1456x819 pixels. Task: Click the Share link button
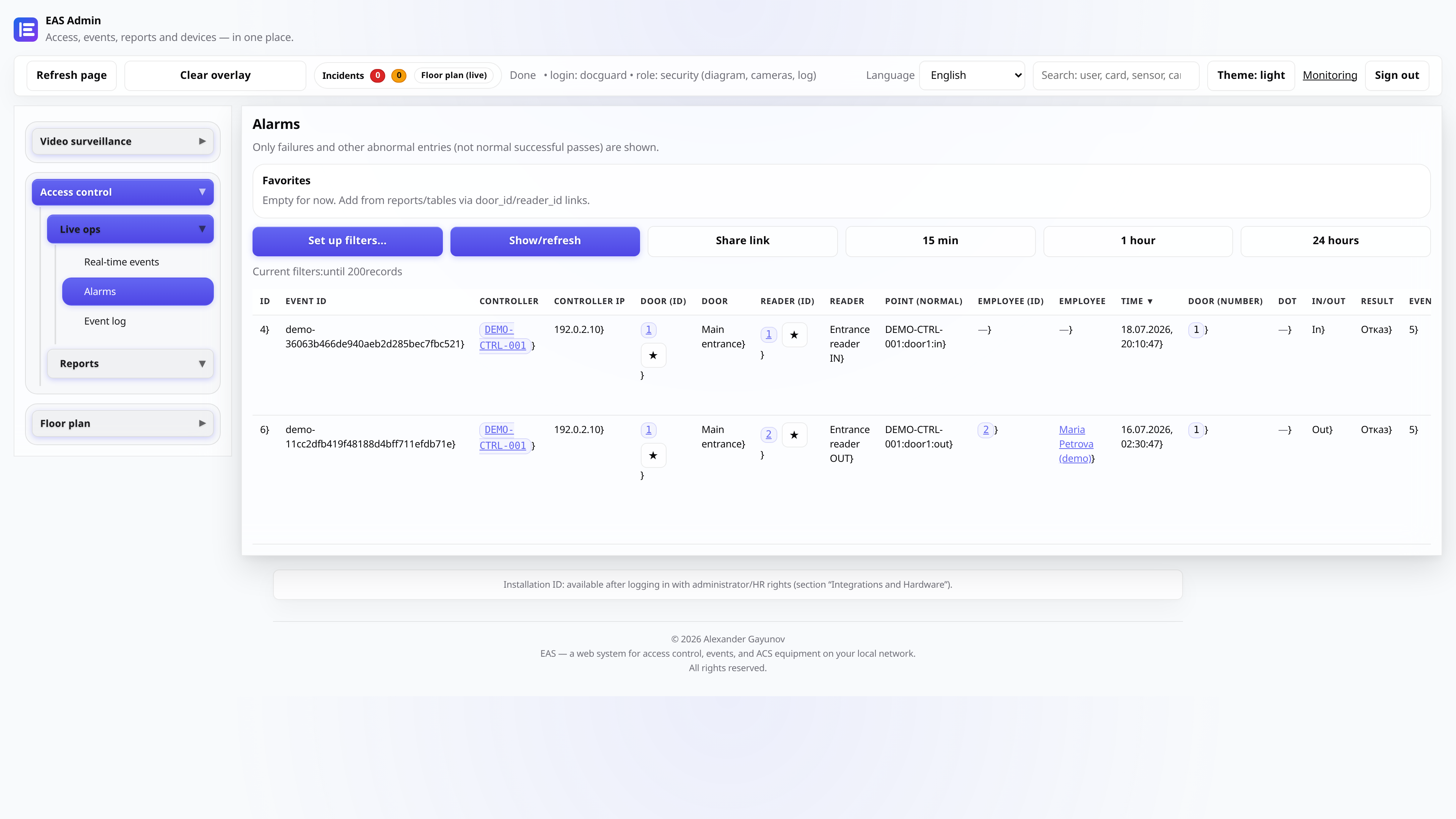[x=743, y=241]
